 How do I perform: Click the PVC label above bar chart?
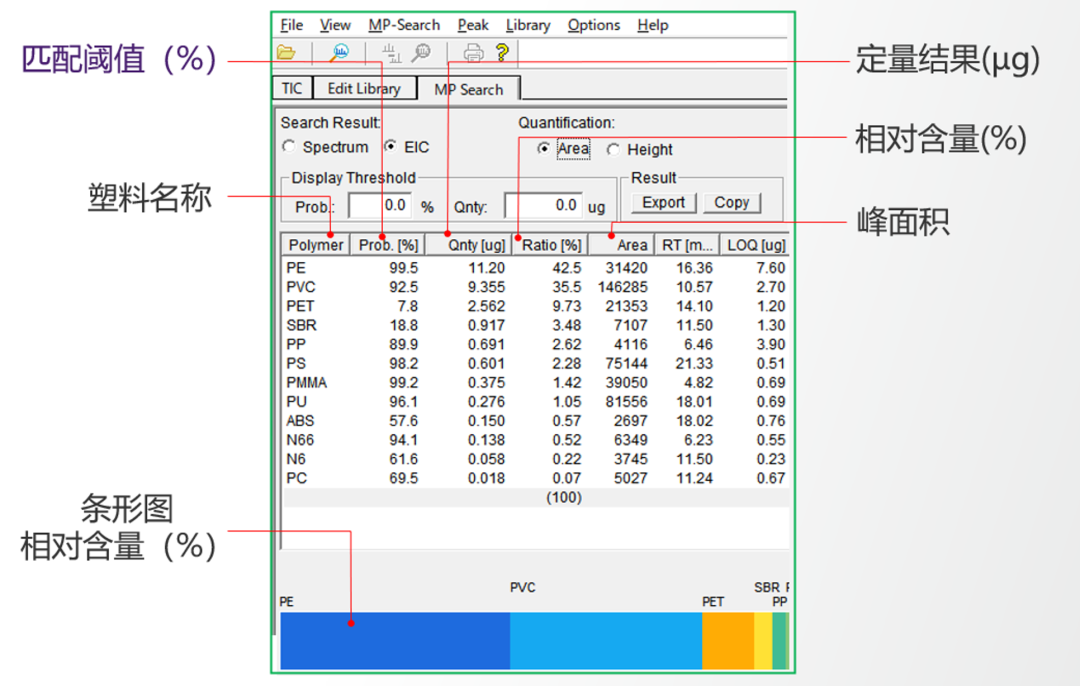click(x=523, y=588)
